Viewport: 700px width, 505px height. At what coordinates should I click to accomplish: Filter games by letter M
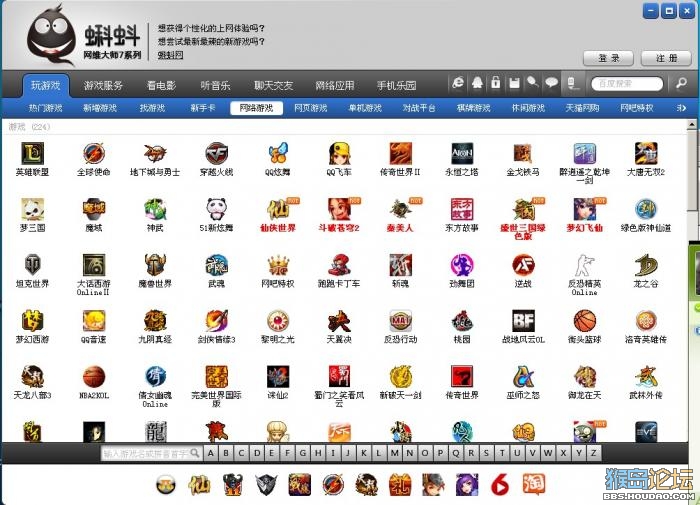[395, 453]
